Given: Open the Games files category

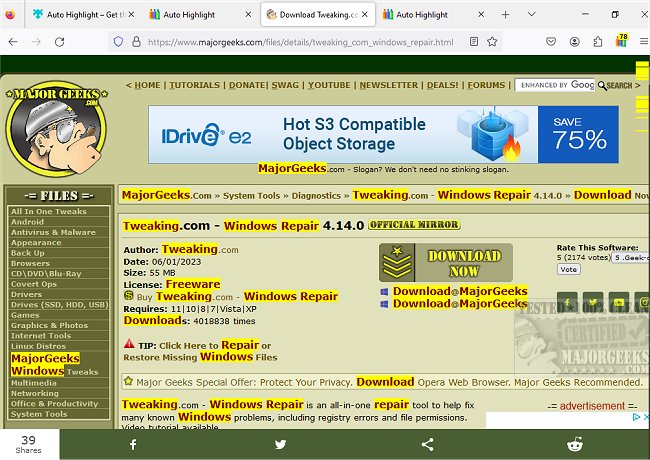Looking at the screenshot, I should [x=25, y=315].
